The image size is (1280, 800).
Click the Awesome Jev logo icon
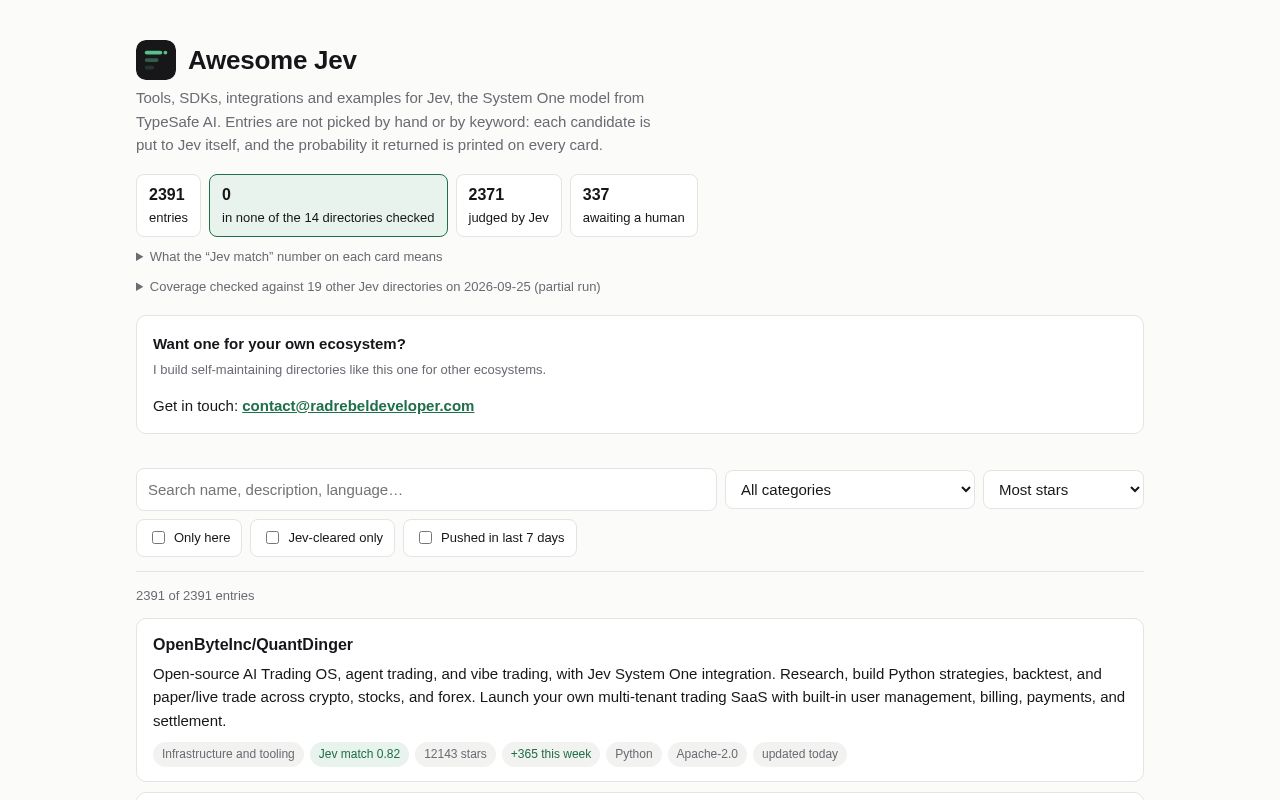[x=156, y=60]
